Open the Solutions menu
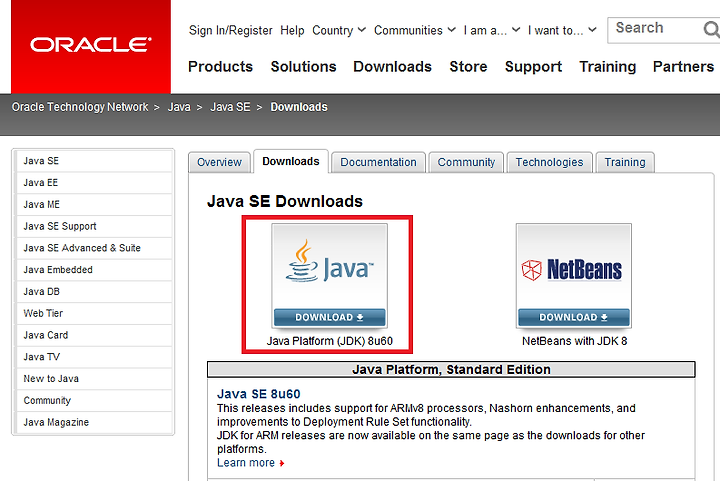The height and width of the screenshot is (481, 720). (304, 67)
